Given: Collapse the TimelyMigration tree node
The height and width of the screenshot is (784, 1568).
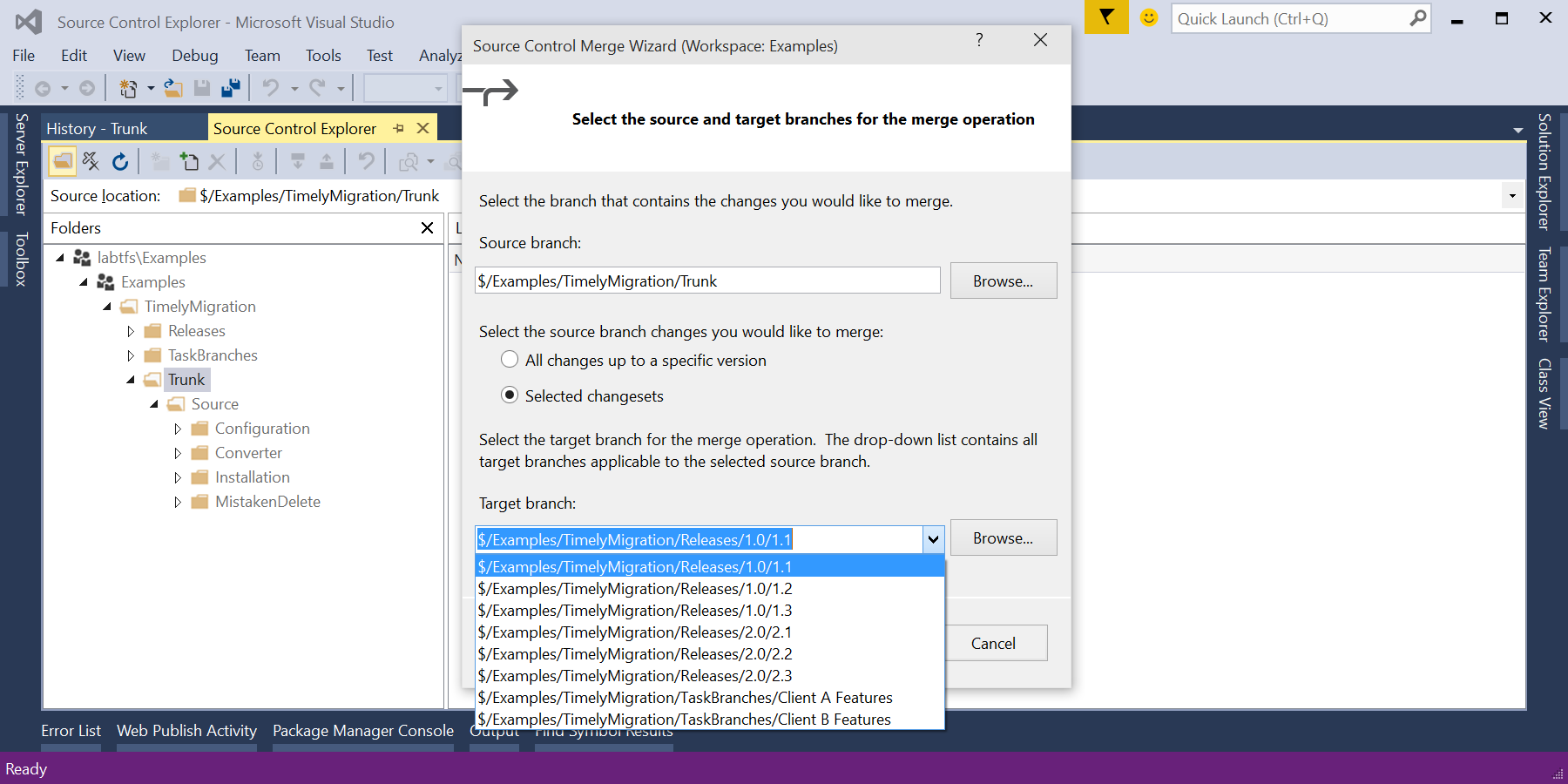Looking at the screenshot, I should click(x=107, y=307).
